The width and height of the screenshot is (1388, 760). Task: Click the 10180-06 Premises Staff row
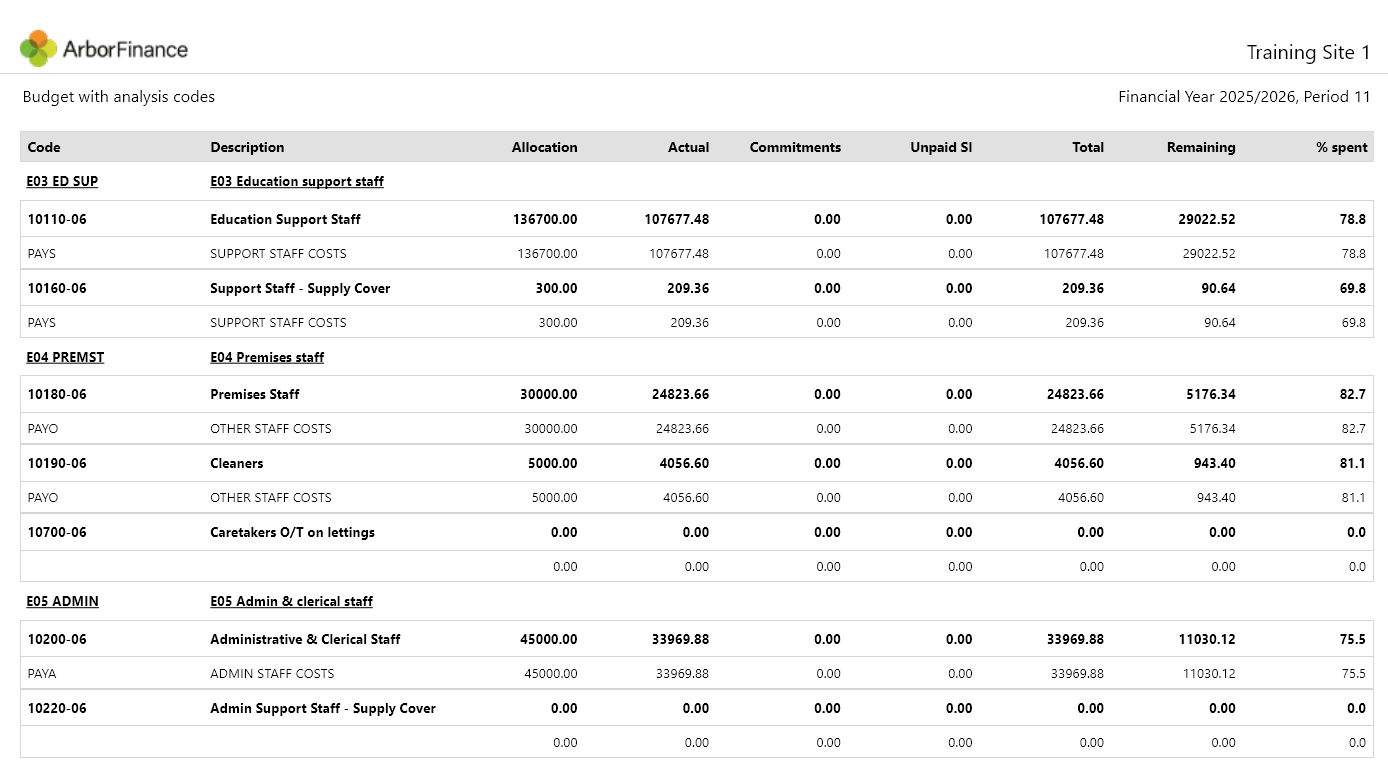pyautogui.click(x=696, y=394)
